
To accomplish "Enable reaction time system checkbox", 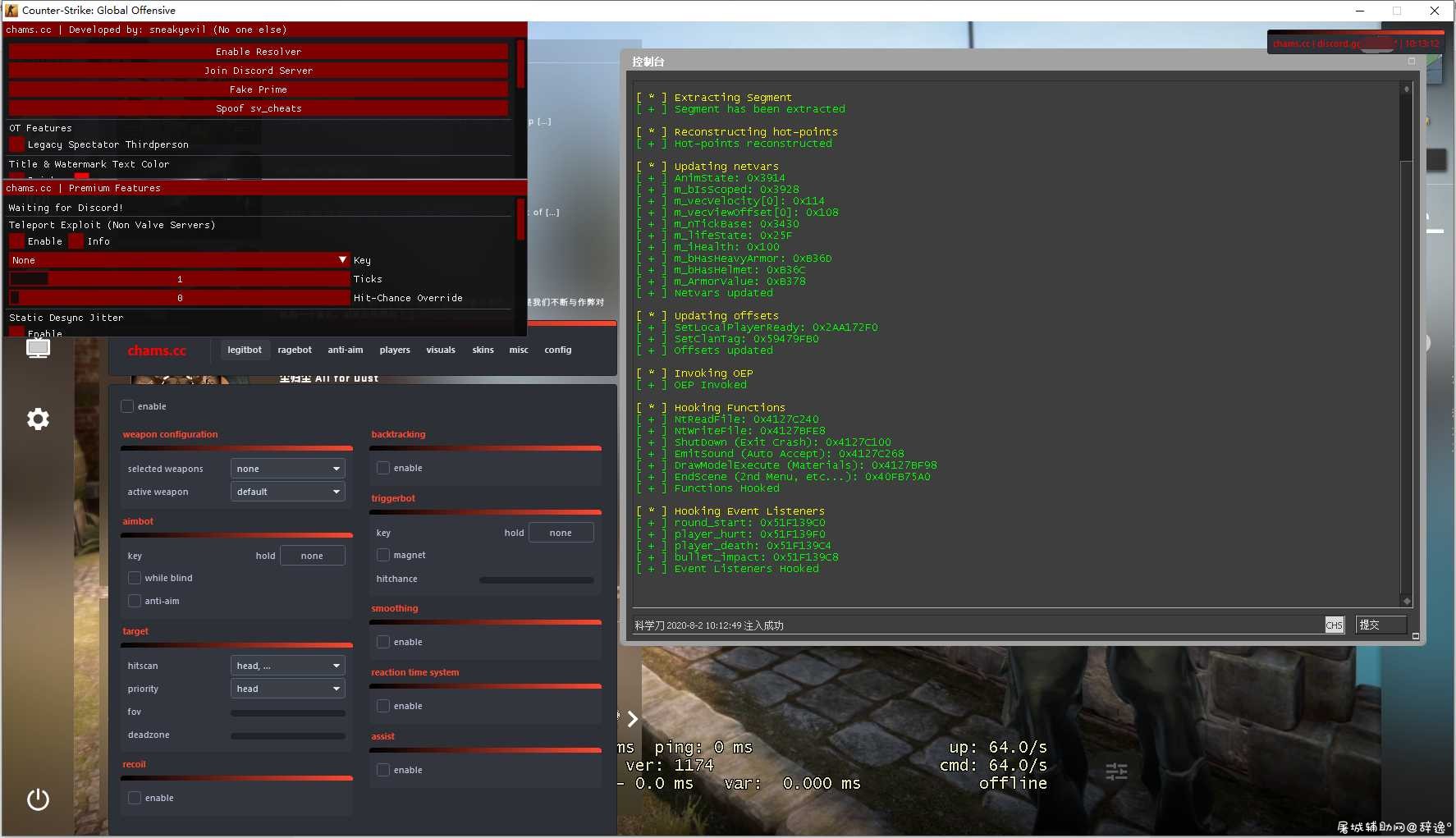I will click(x=383, y=706).
